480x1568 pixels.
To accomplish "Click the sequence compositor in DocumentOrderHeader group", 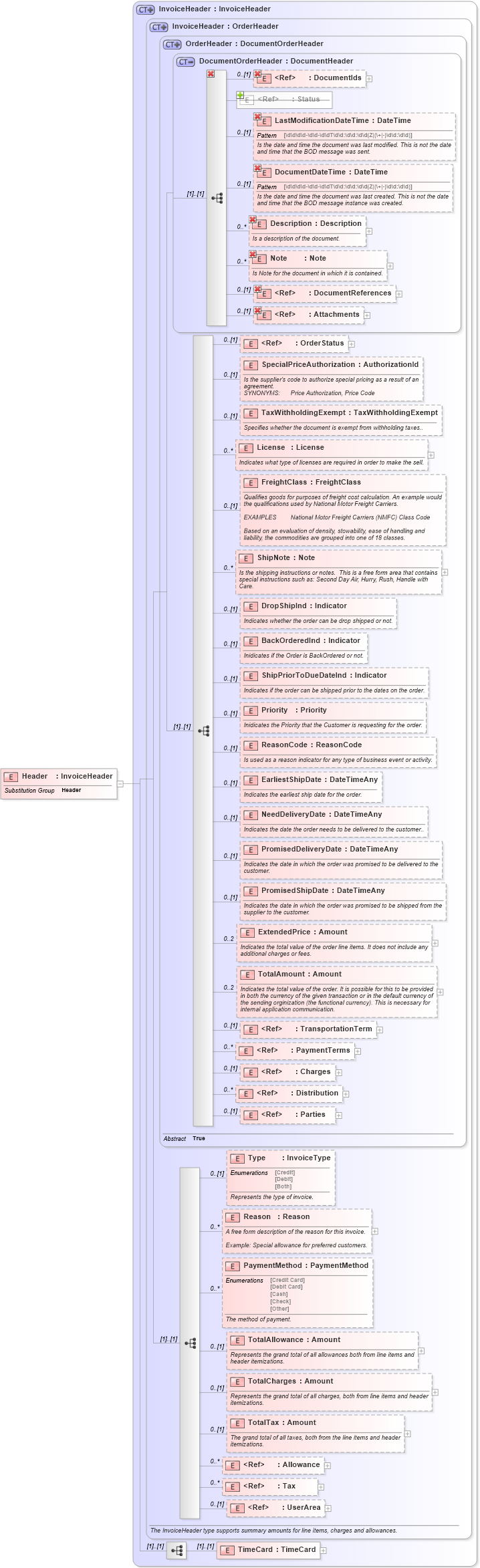I will (203, 731).
